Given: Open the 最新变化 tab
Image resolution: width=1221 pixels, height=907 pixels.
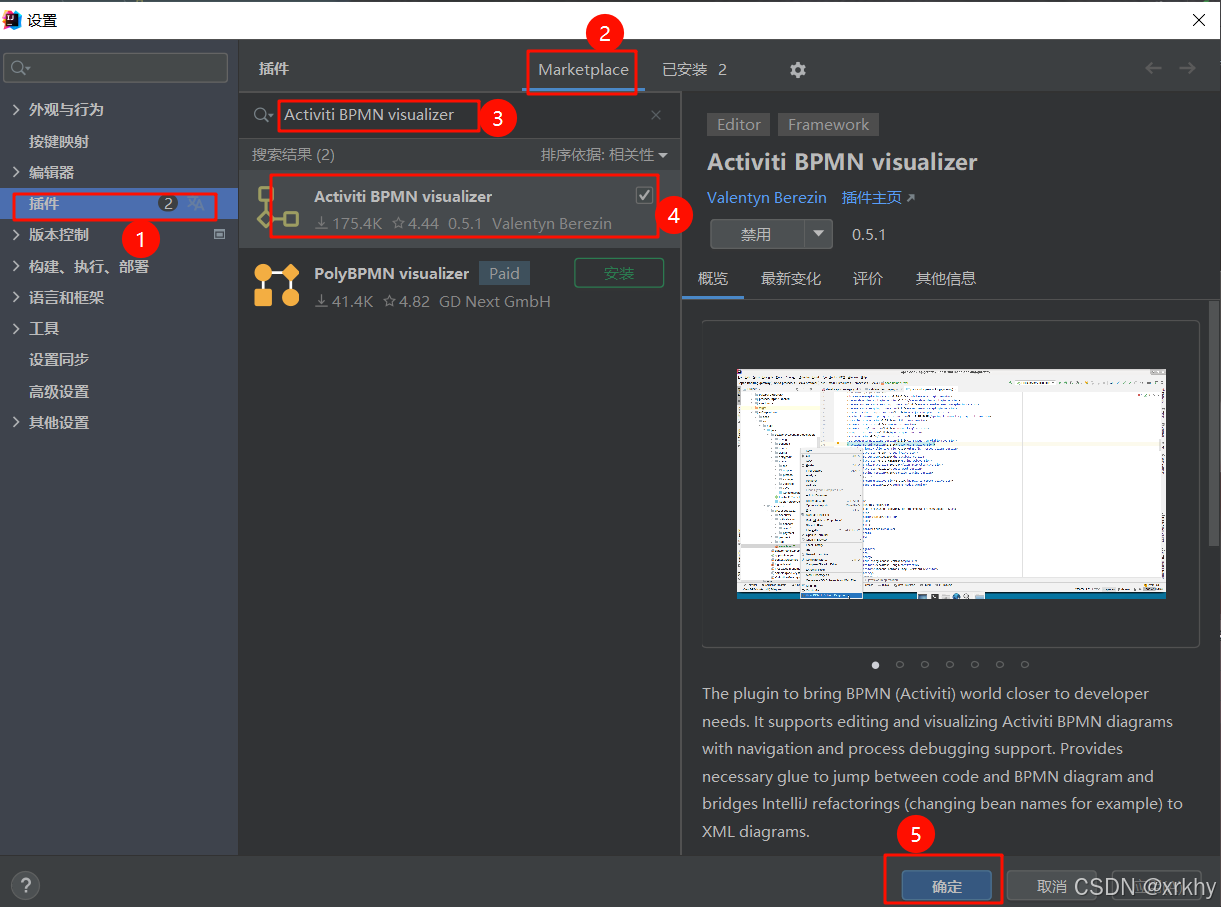Looking at the screenshot, I should (791, 279).
